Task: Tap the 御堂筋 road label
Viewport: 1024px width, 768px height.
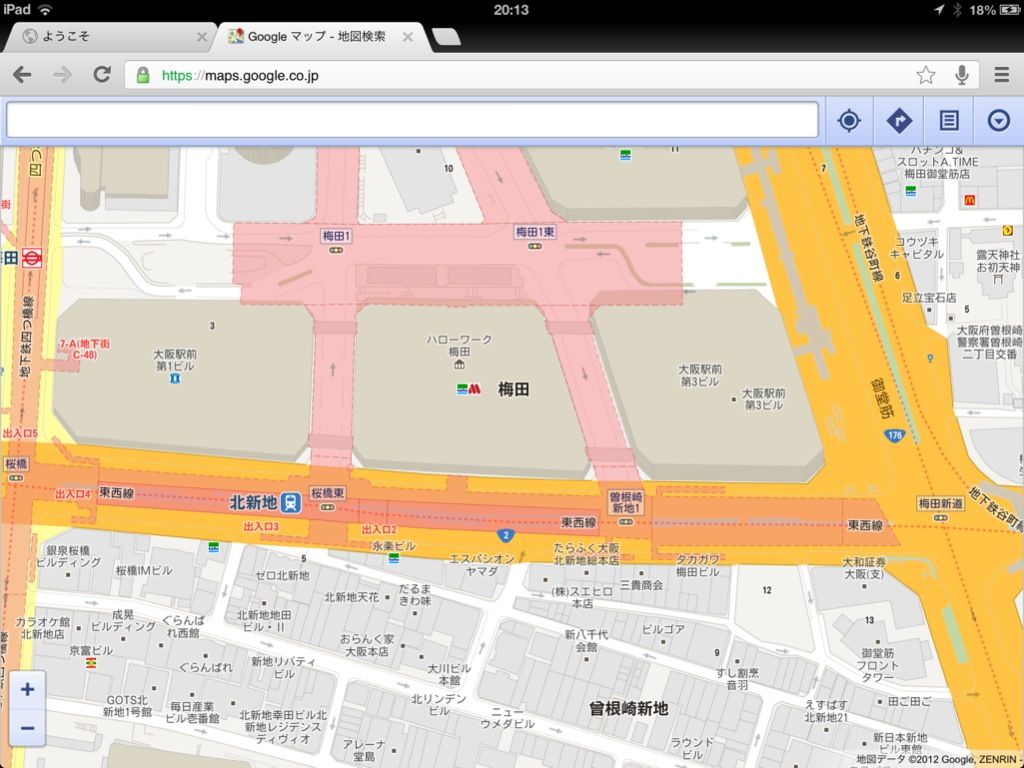Action: (x=884, y=398)
